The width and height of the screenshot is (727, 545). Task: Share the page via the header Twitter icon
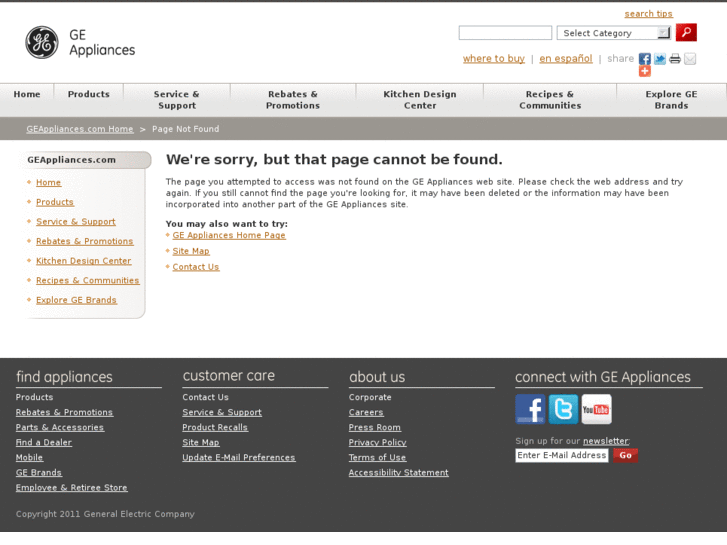click(x=660, y=59)
